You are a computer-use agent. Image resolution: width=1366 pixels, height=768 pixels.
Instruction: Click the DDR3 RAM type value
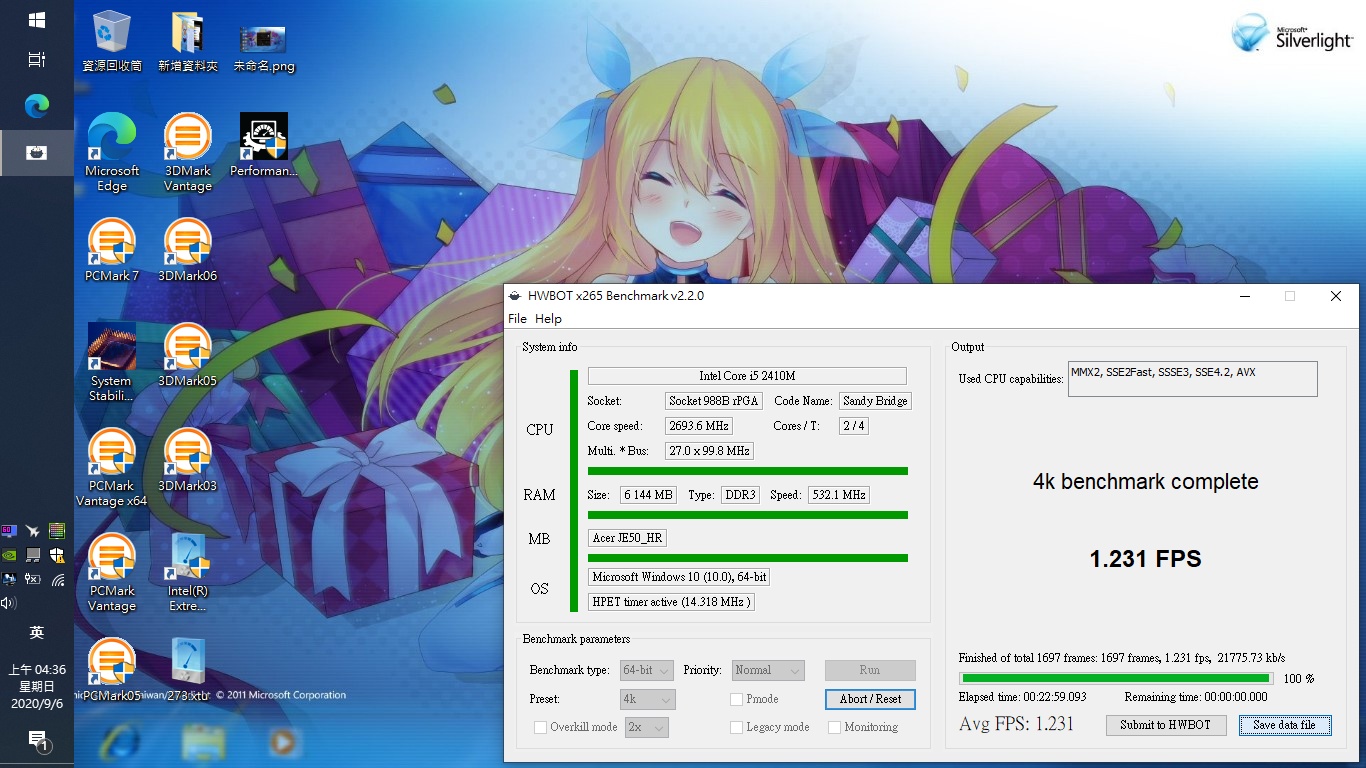[x=740, y=495]
